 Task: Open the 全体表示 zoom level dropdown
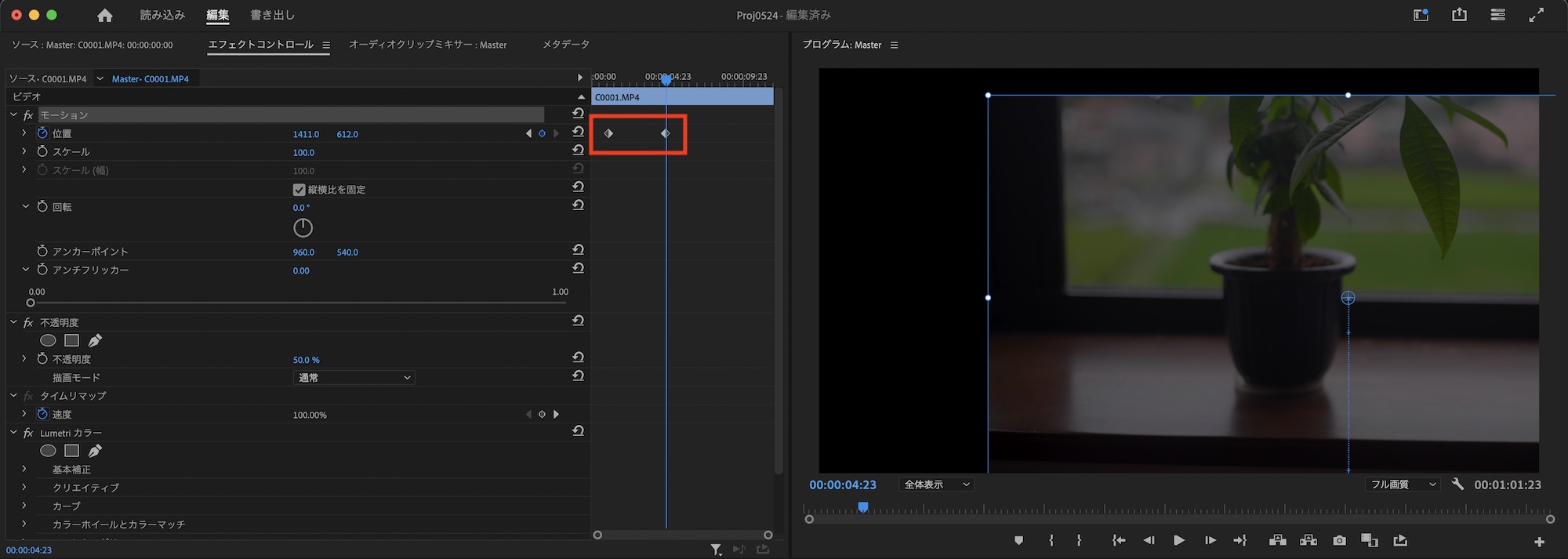[x=937, y=485]
